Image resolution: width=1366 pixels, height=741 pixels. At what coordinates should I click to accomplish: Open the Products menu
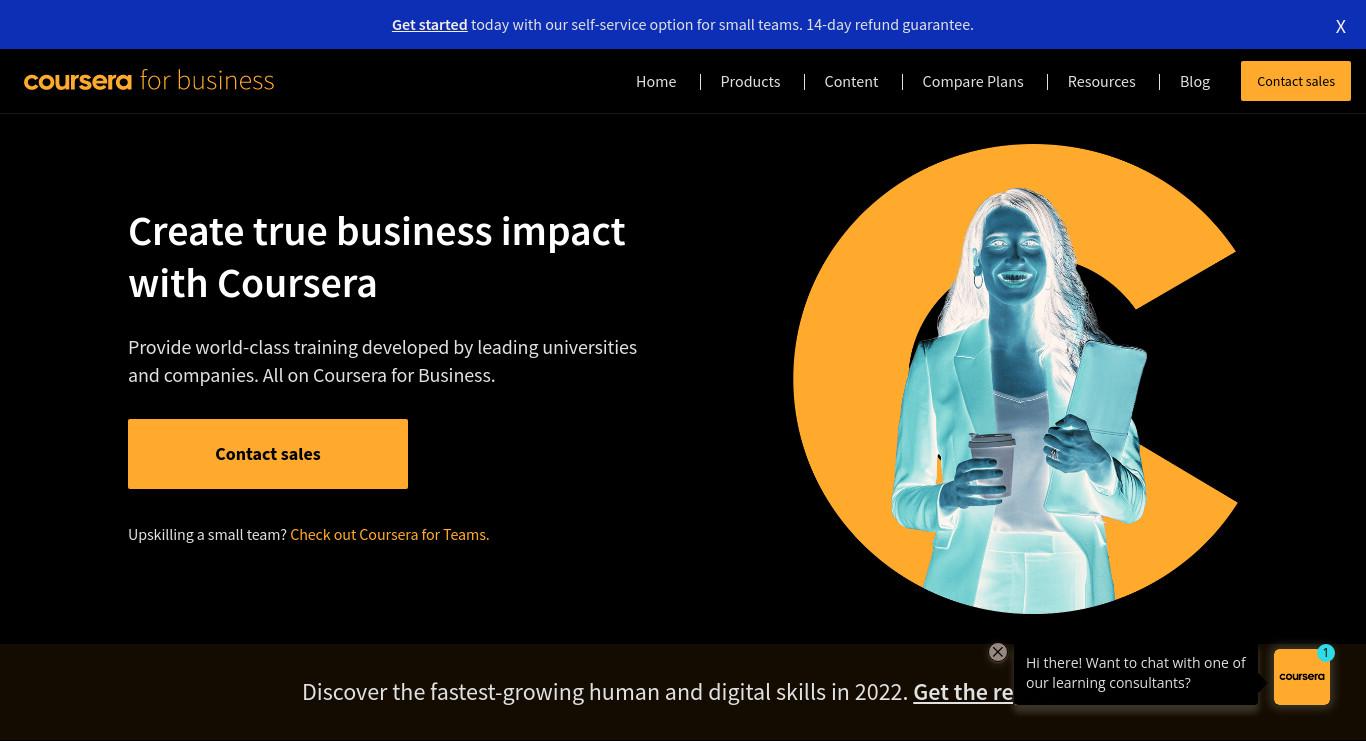point(750,81)
